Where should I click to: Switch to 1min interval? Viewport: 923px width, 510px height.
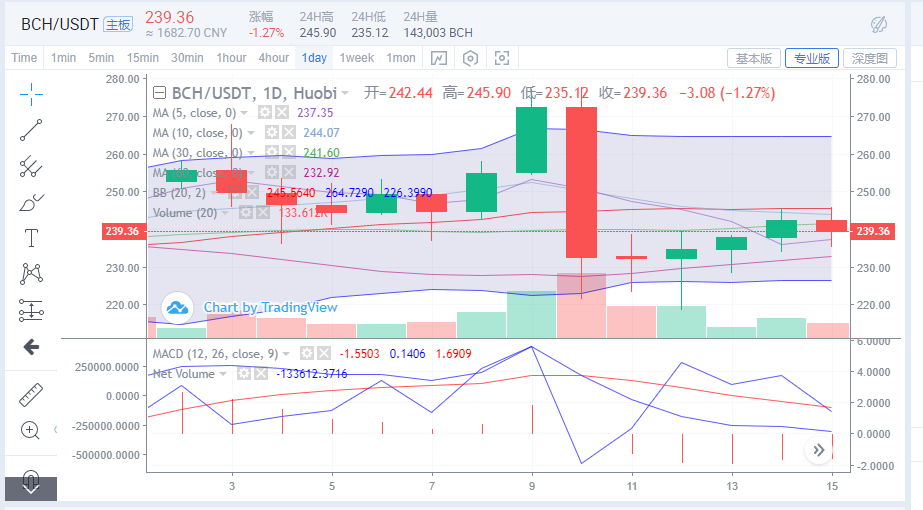pos(63,58)
